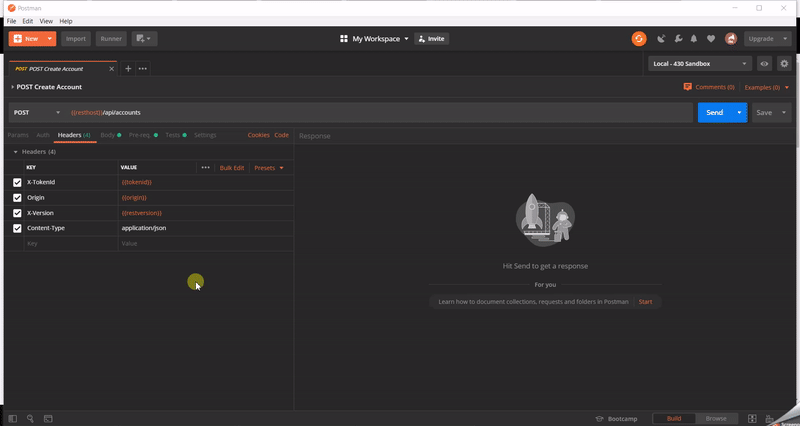This screenshot has width=800, height=426.
Task: Expand the Presets dropdown
Action: (269, 168)
